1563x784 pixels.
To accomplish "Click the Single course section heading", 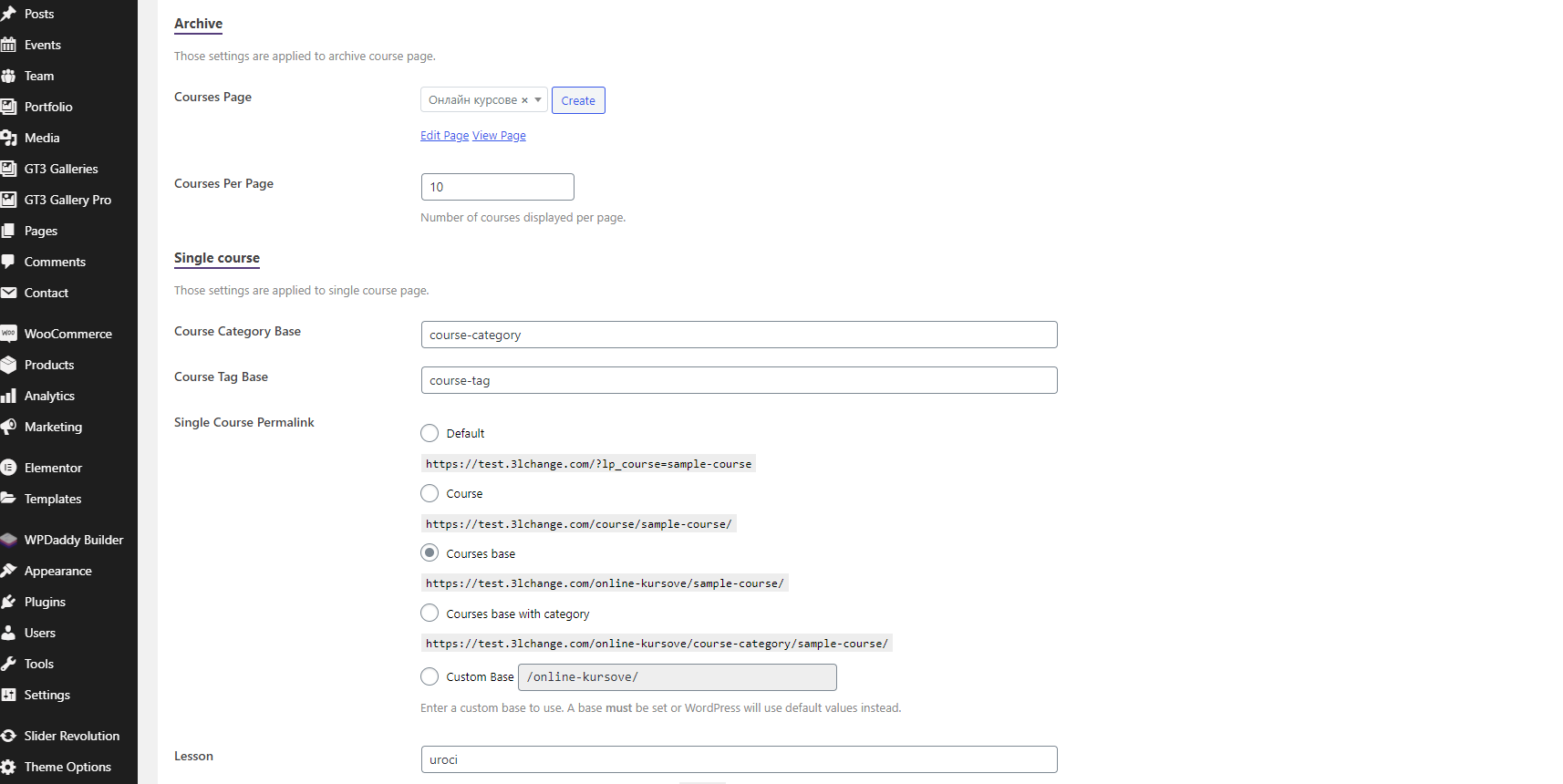I will [x=217, y=258].
